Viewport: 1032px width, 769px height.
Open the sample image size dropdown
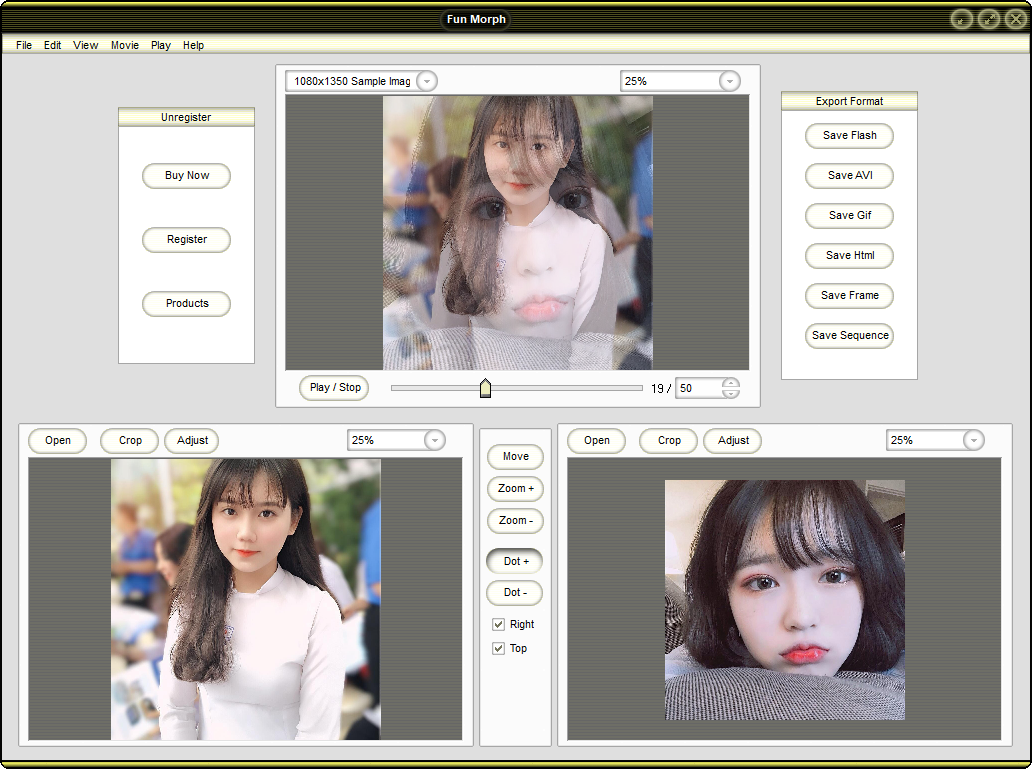tap(426, 81)
